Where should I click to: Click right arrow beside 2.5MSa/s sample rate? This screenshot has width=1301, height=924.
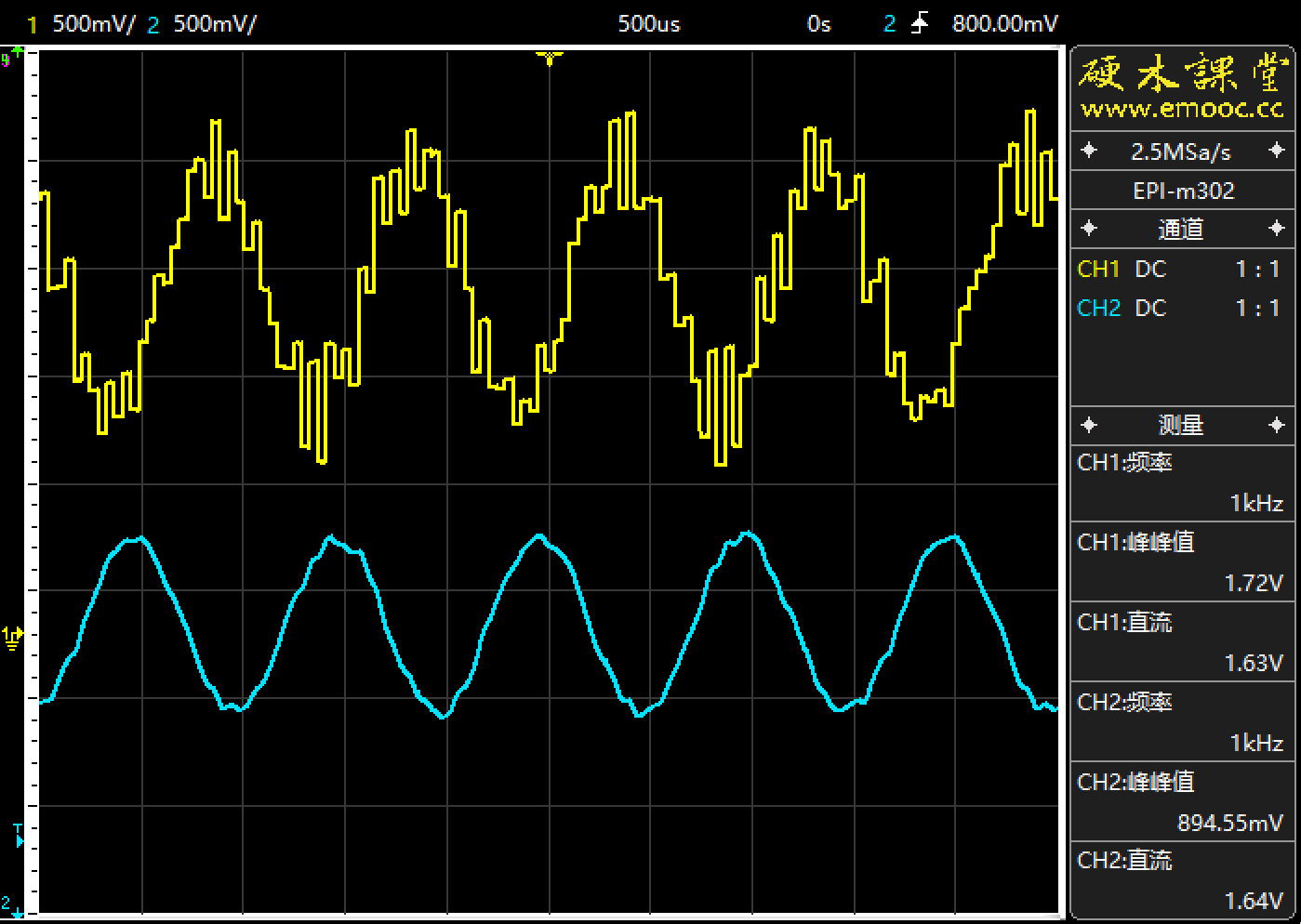pyautogui.click(x=1277, y=151)
